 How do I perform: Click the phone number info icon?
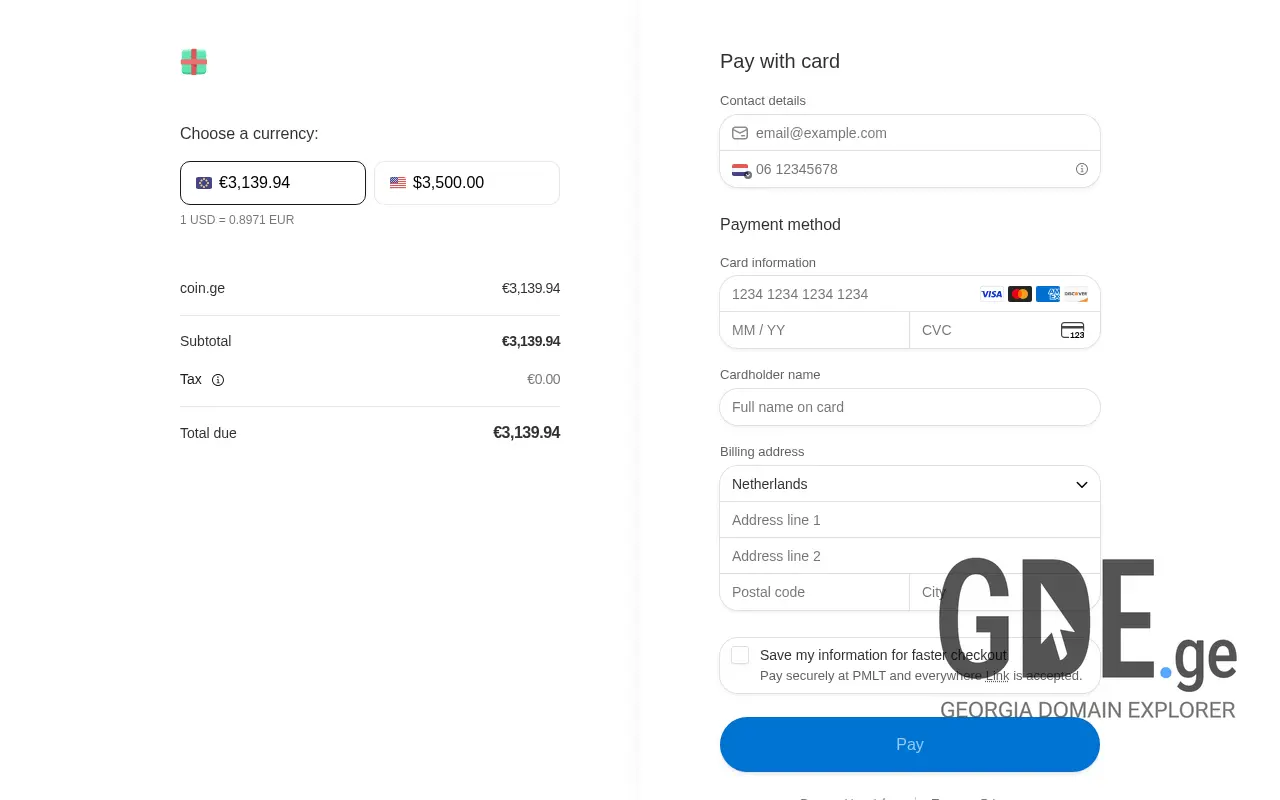coord(1082,169)
